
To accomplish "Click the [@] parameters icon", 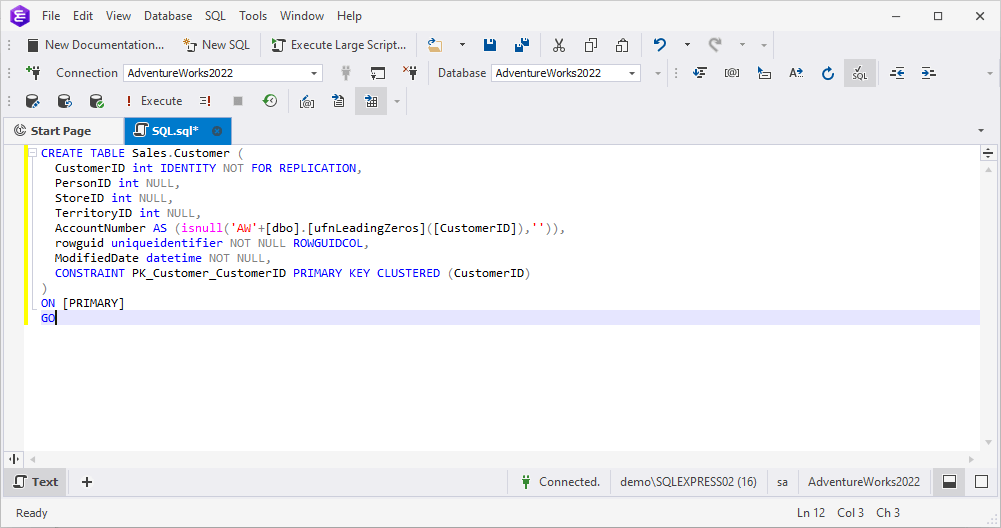I will coord(732,73).
